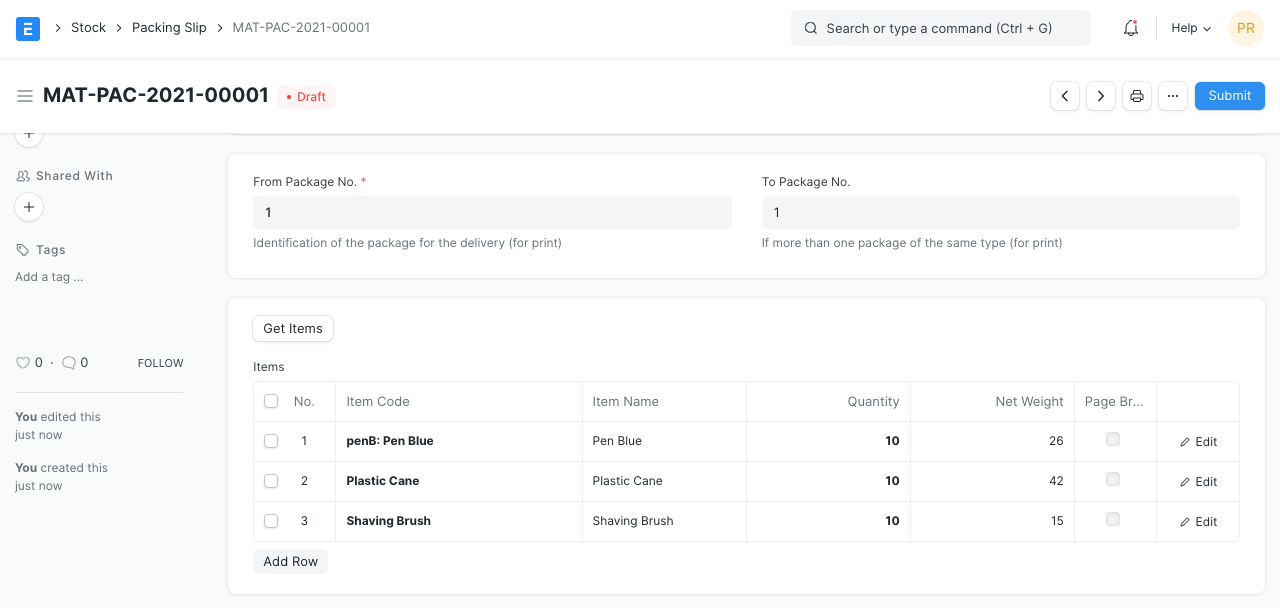The height and width of the screenshot is (608, 1280).
Task: Click the From Package No. field
Action: (x=492, y=212)
